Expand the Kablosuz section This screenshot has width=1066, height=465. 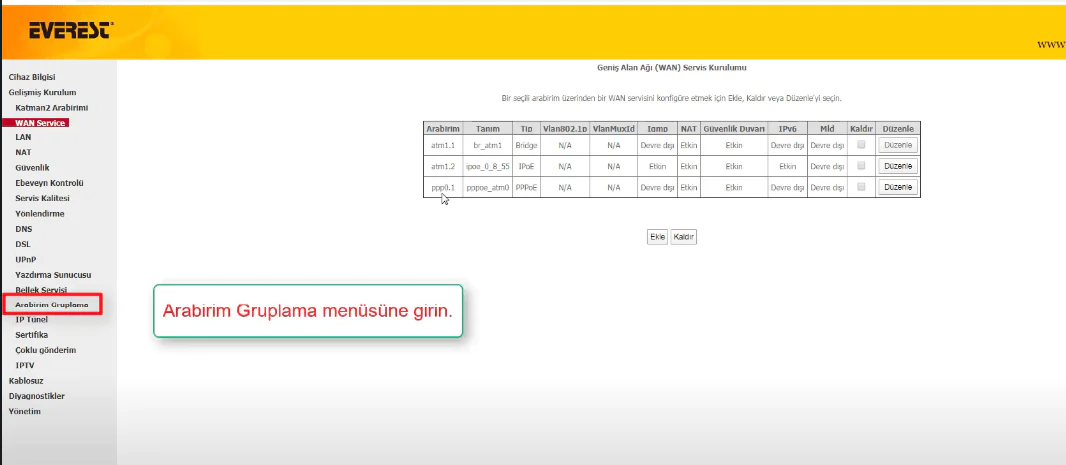(26, 380)
